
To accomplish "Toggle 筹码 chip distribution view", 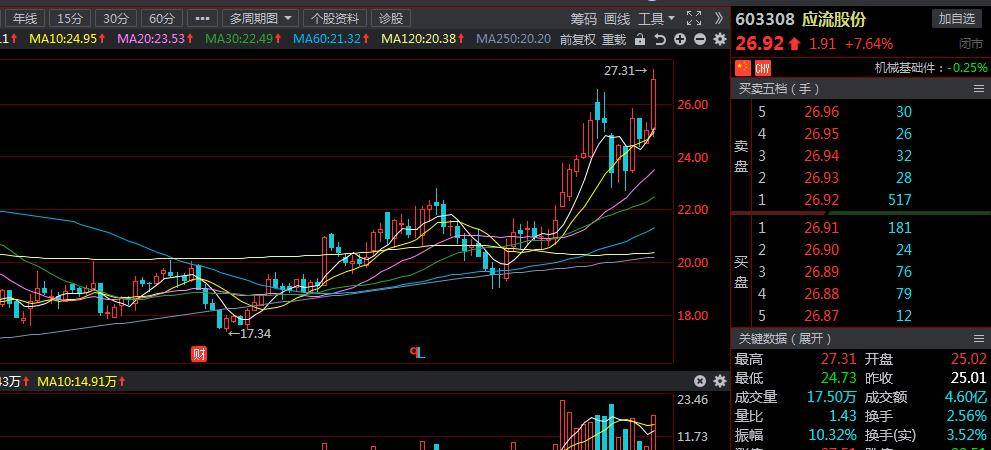I will 583,18.
